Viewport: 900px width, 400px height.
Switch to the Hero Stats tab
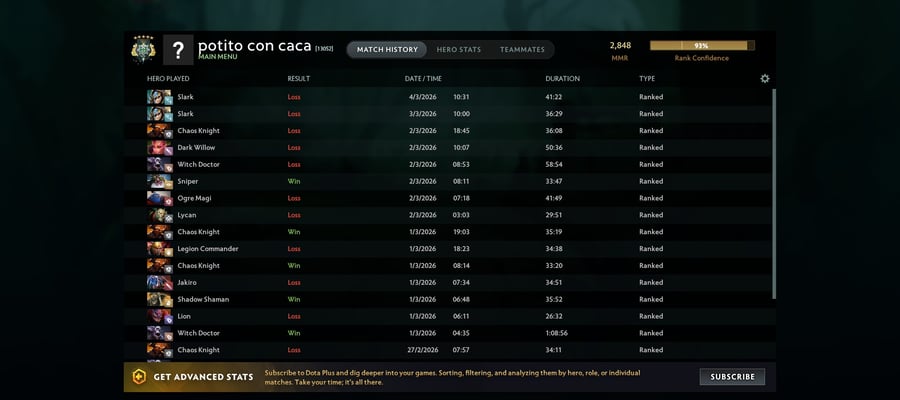[459, 49]
